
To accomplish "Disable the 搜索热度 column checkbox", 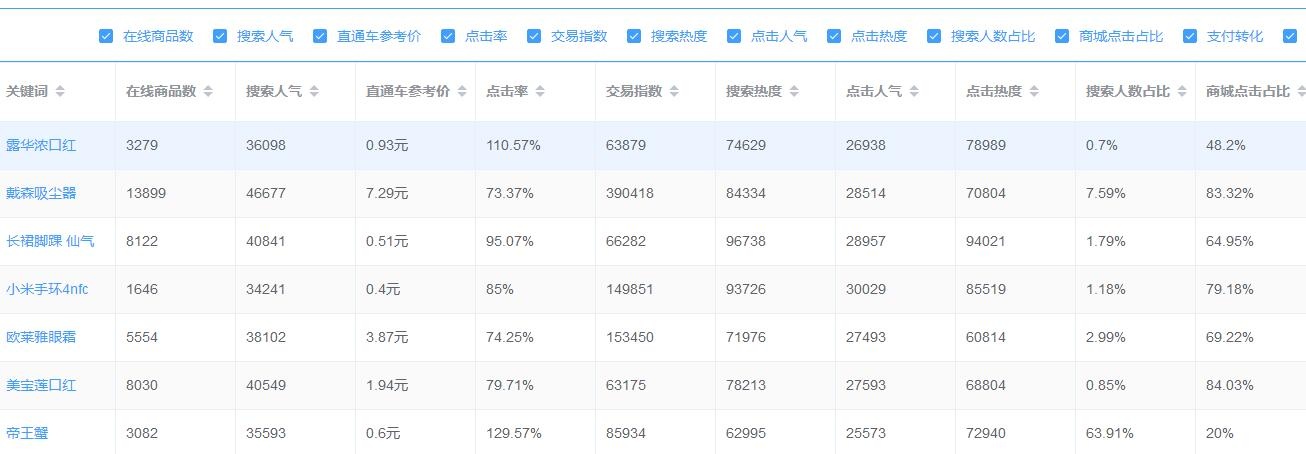I will pyautogui.click(x=634, y=36).
